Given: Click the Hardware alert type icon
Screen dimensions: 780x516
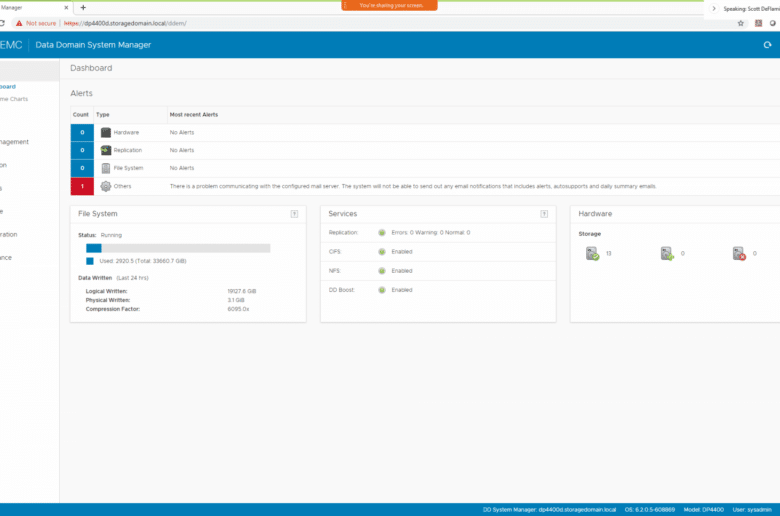Looking at the screenshot, I should [x=105, y=132].
